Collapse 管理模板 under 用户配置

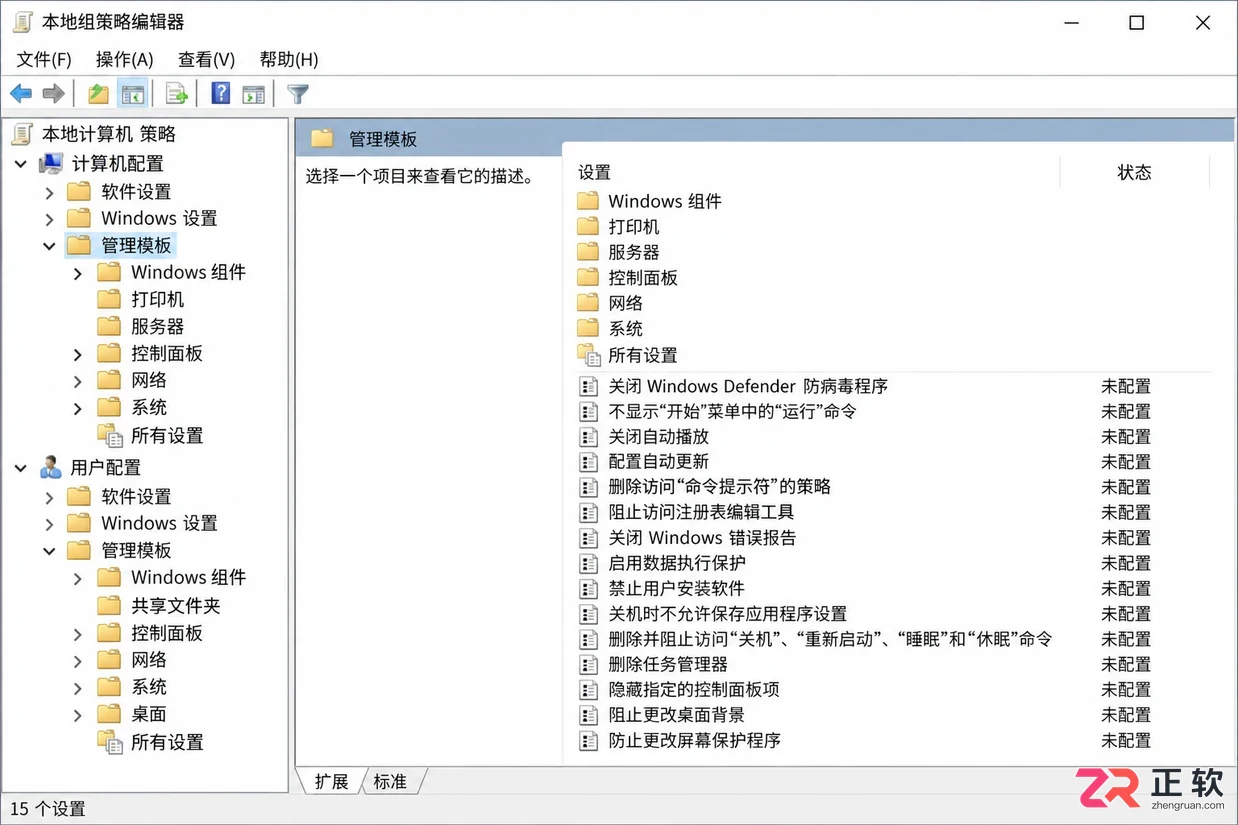(49, 550)
